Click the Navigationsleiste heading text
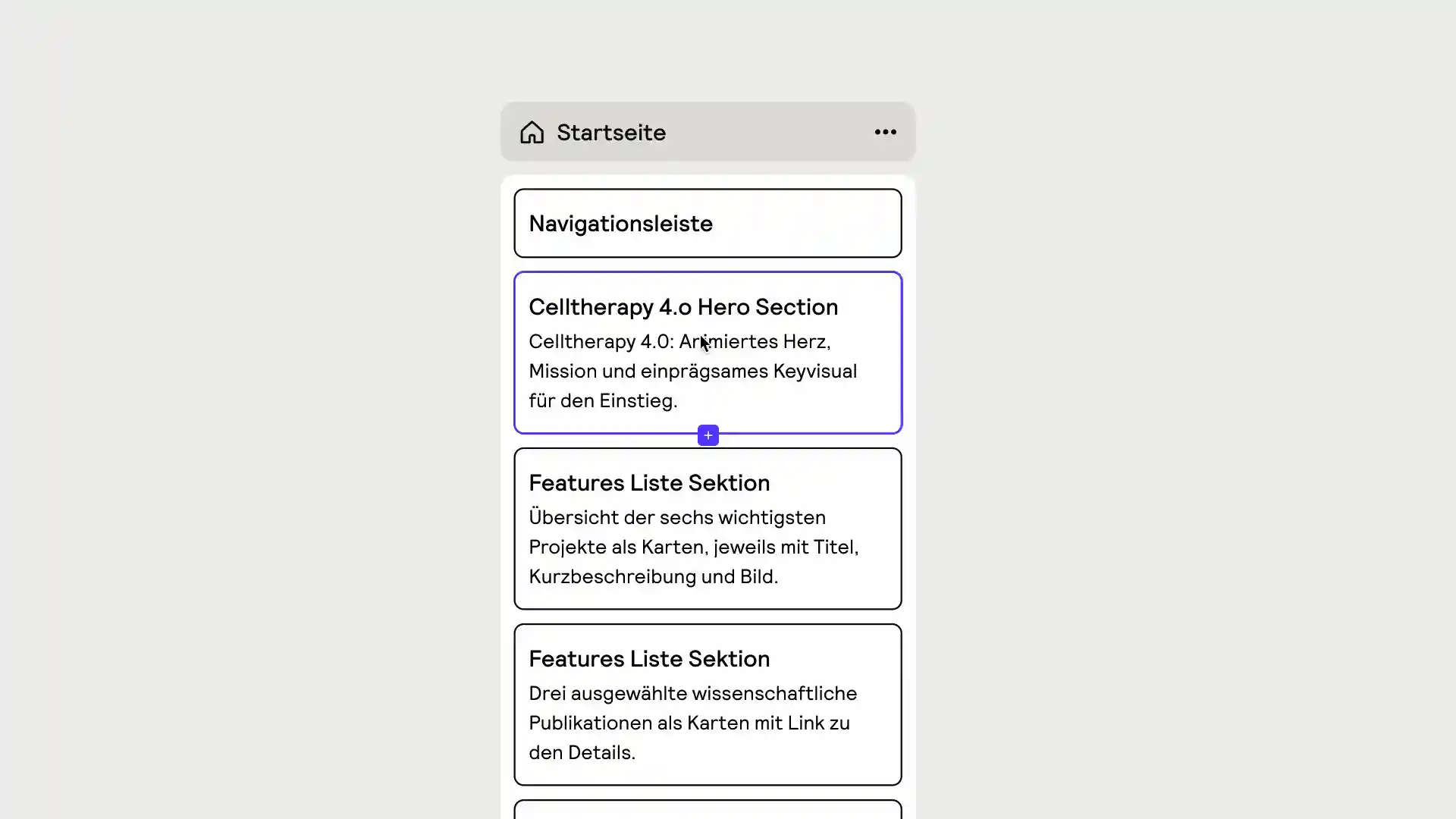This screenshot has height=819, width=1456. click(x=620, y=223)
